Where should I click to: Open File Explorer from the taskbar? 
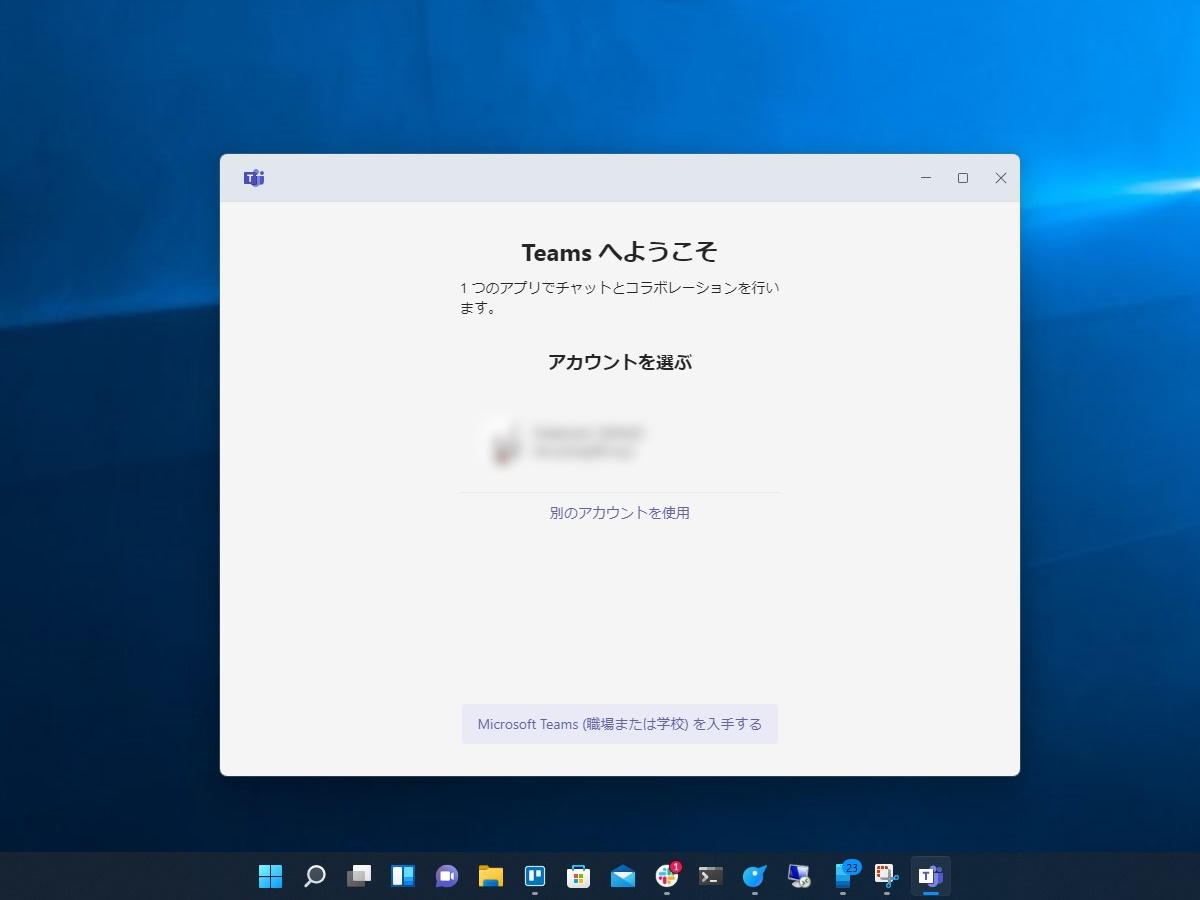(x=489, y=876)
